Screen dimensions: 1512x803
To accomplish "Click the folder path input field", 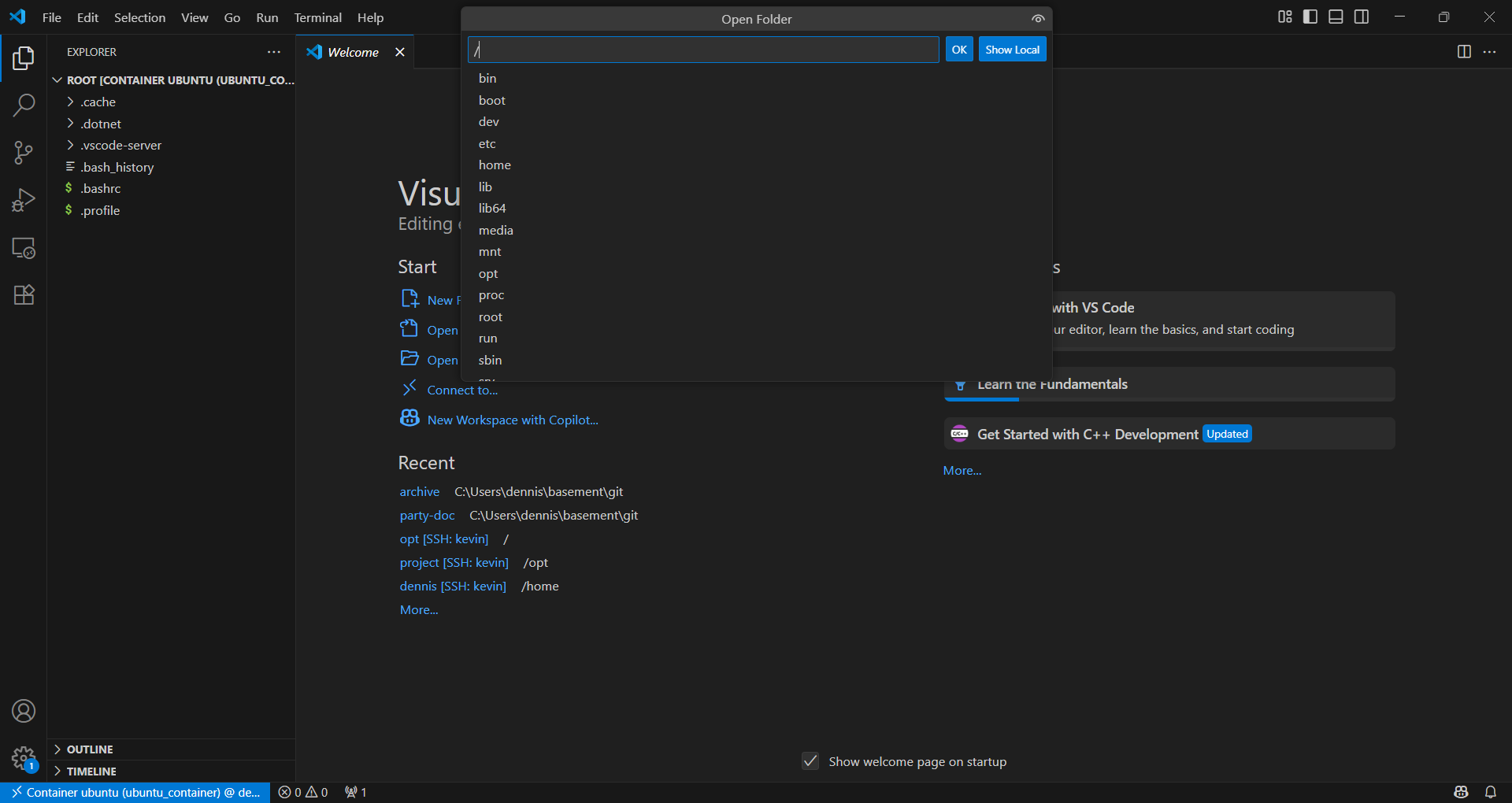I will tap(702, 50).
